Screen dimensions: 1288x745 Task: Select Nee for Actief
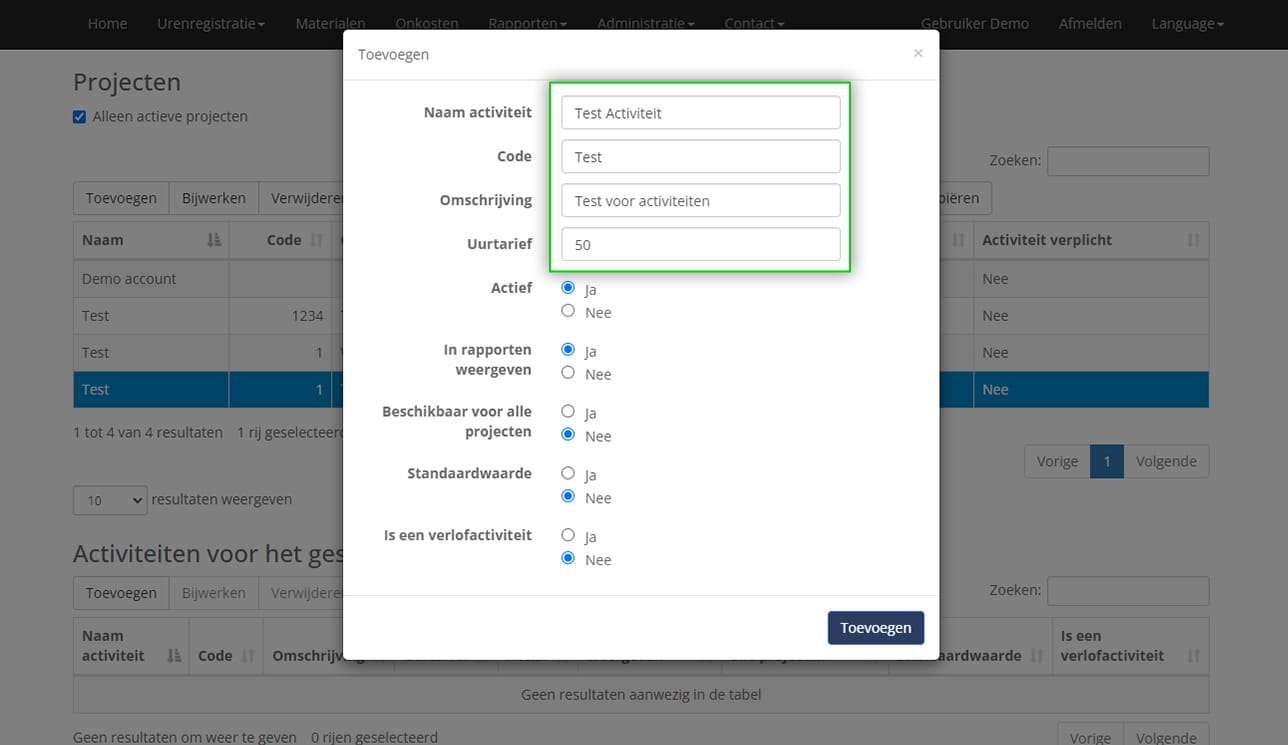pos(568,312)
